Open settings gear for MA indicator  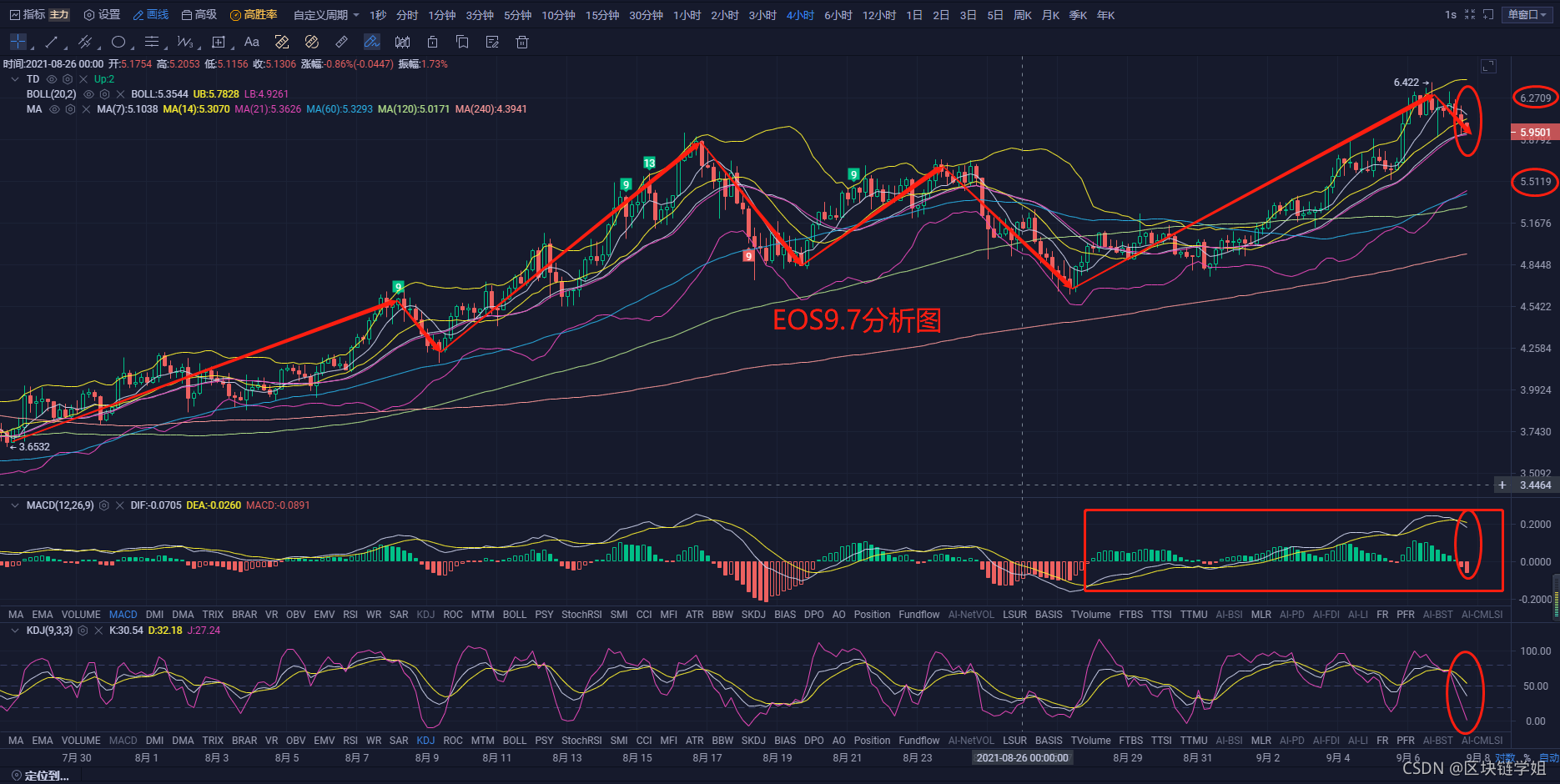70,109
